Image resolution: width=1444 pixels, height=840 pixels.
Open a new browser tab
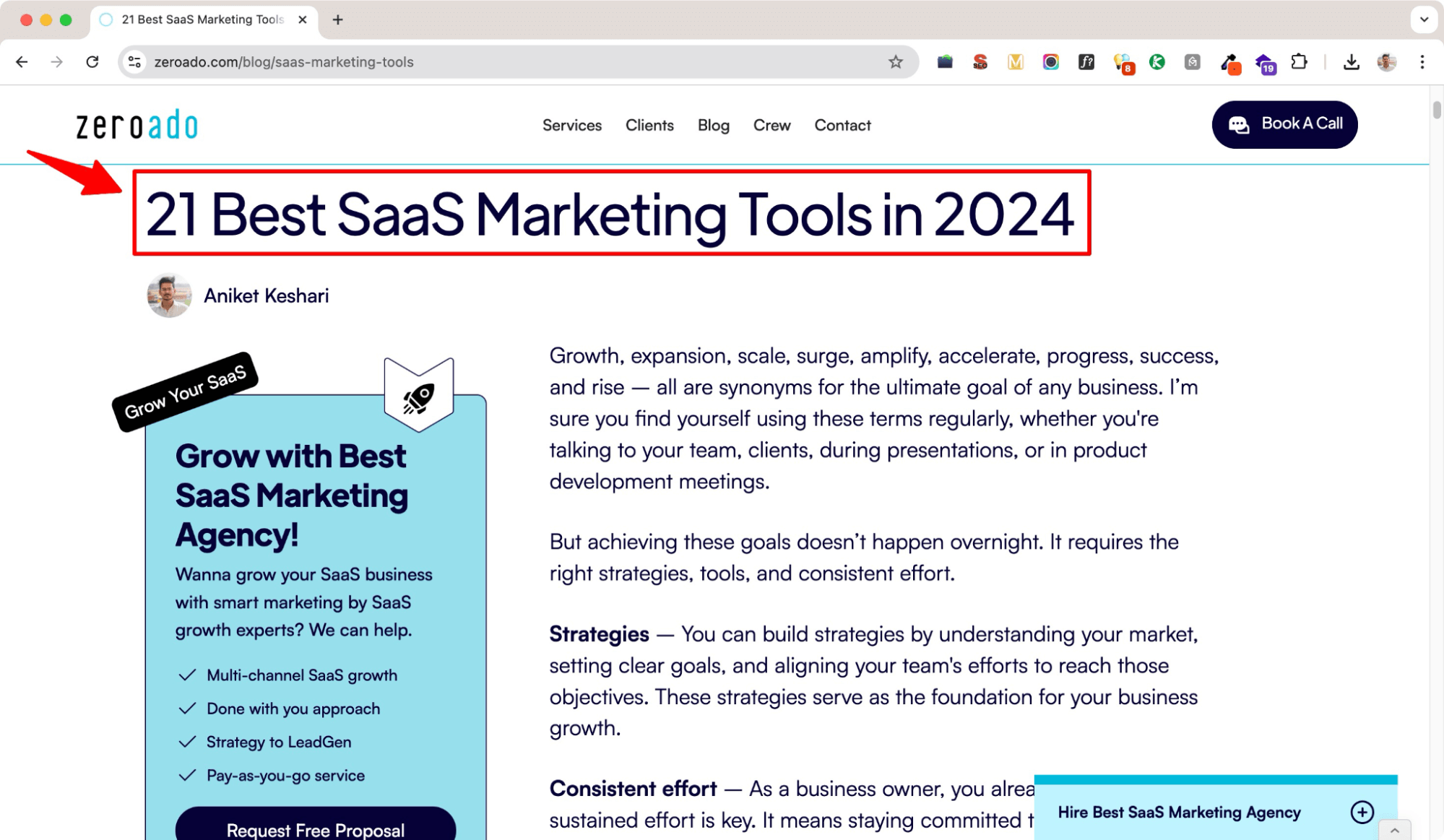click(x=337, y=20)
